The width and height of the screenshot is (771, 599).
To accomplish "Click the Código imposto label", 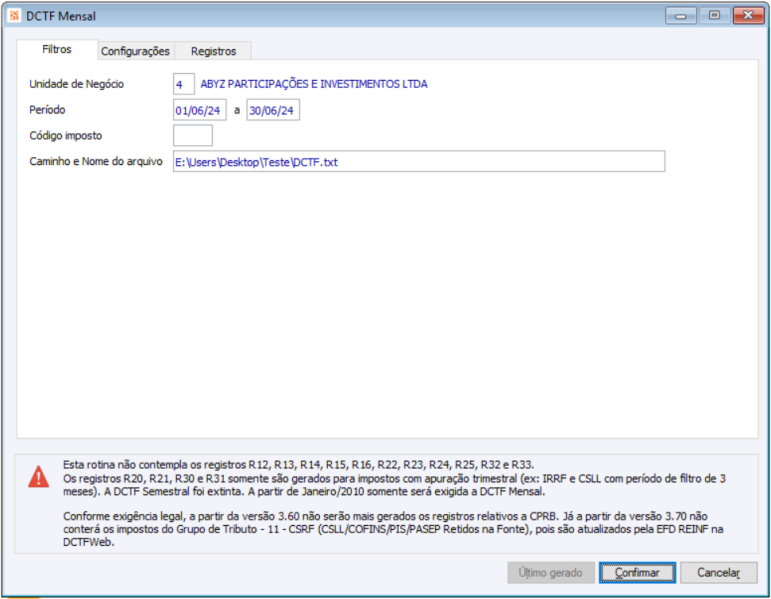I will pyautogui.click(x=66, y=136).
